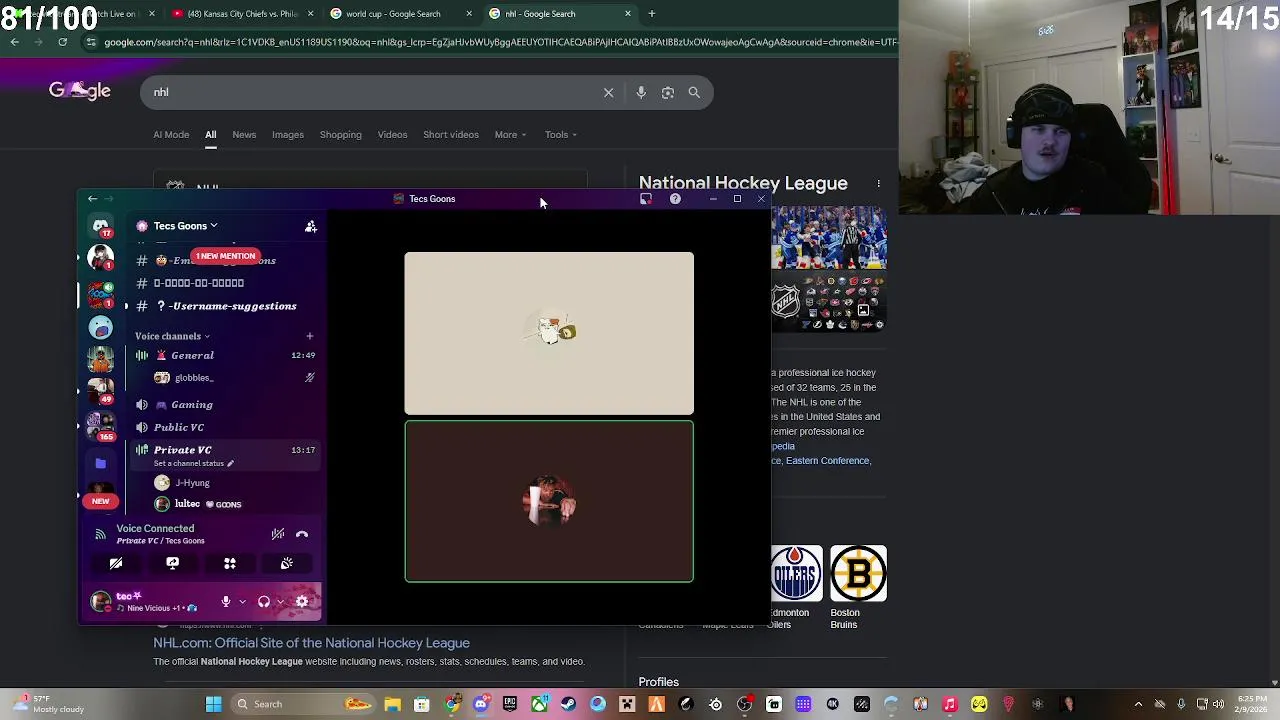Switch to News search results tab
This screenshot has height=720, width=1280.
click(x=244, y=135)
